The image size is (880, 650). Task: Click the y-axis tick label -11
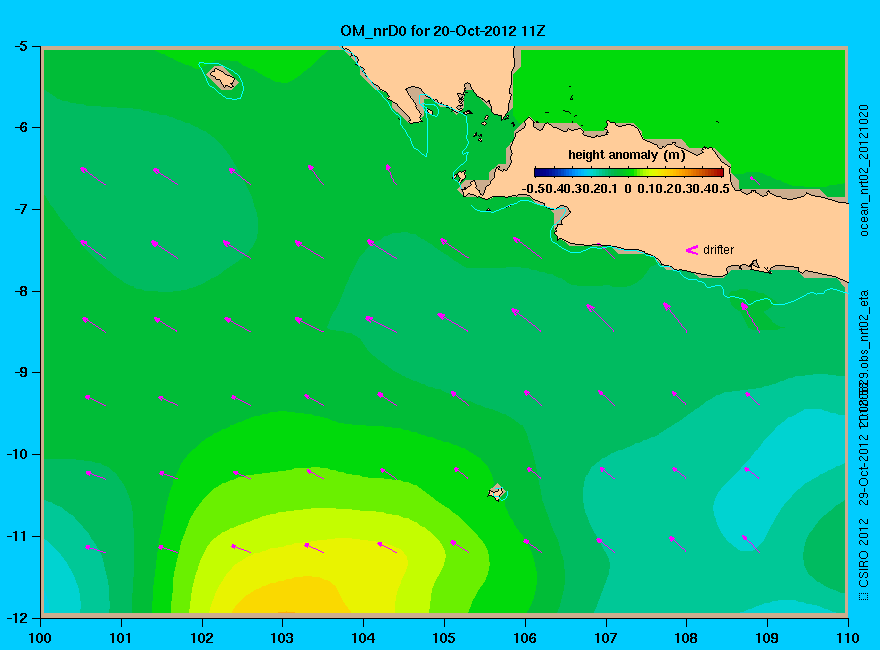[x=17, y=536]
